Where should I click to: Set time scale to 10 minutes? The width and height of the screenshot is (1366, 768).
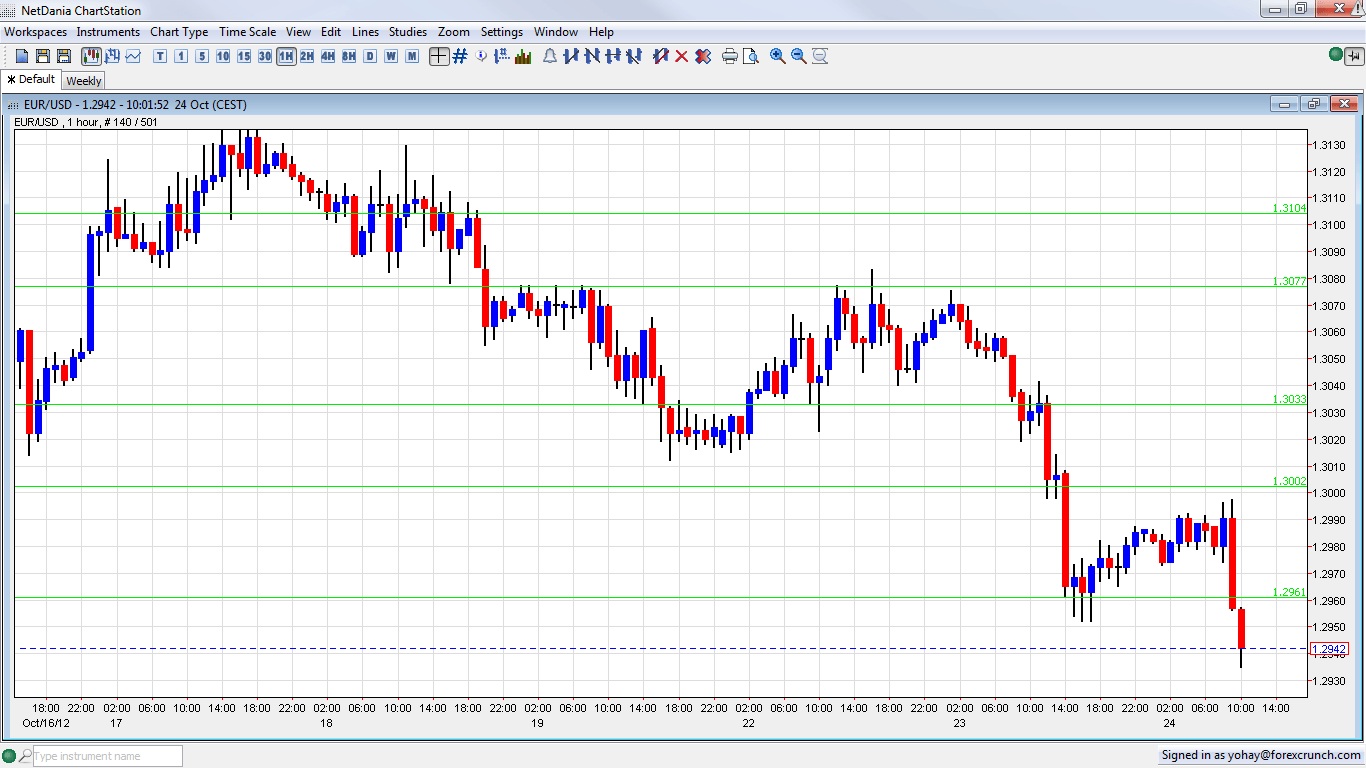click(x=223, y=56)
